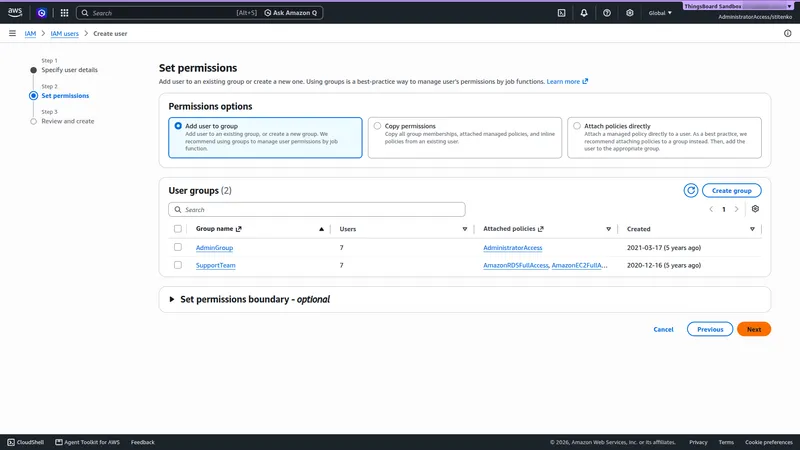Toggle the select-all groups checkbox
Screen dimensions: 800x450
pos(178,229)
